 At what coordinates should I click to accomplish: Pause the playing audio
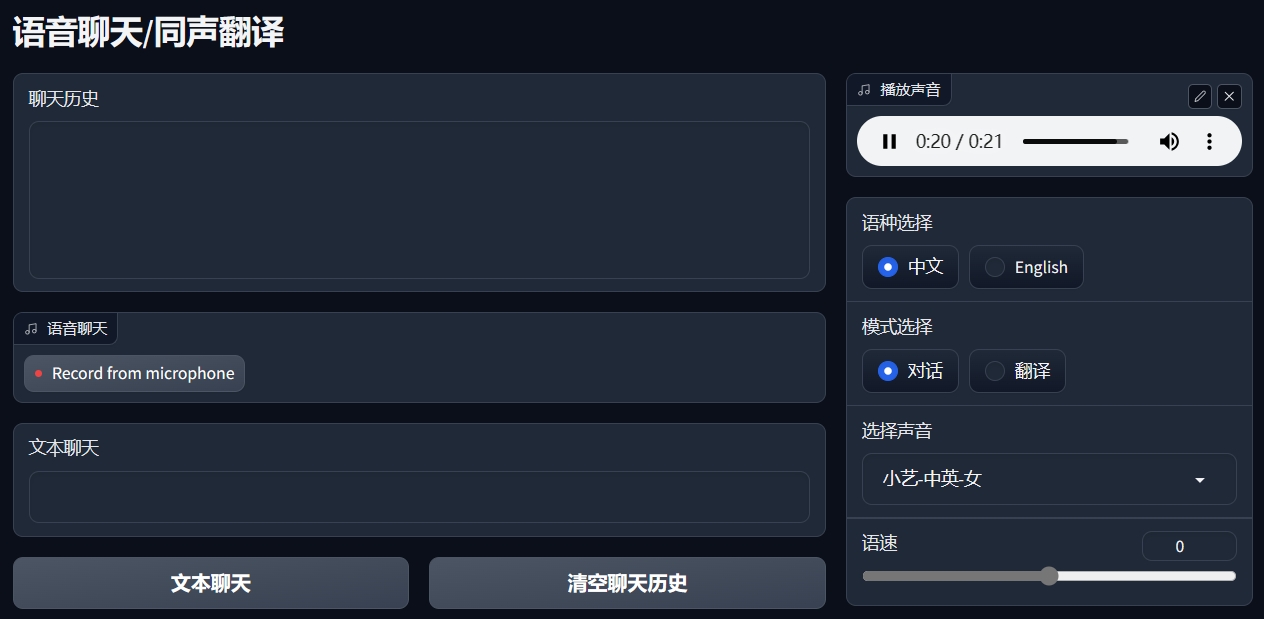point(889,141)
